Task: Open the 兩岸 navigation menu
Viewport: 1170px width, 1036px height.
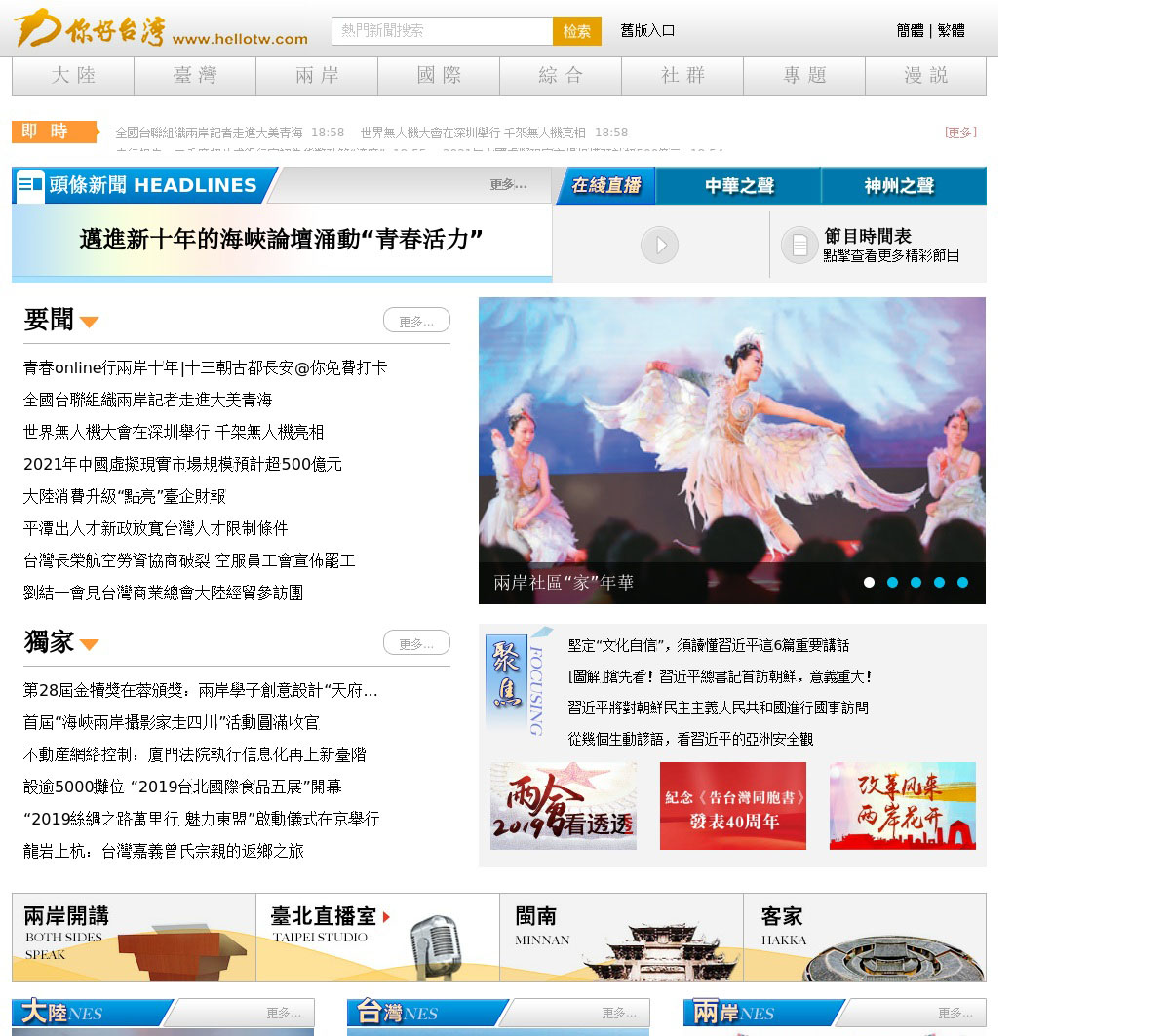Action: (x=317, y=75)
